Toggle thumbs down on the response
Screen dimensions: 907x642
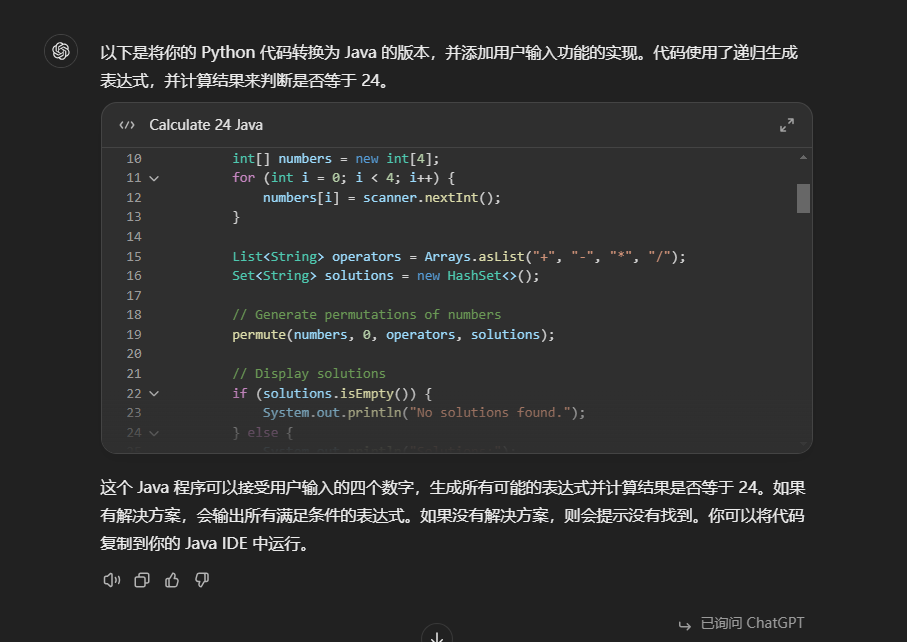[202, 580]
